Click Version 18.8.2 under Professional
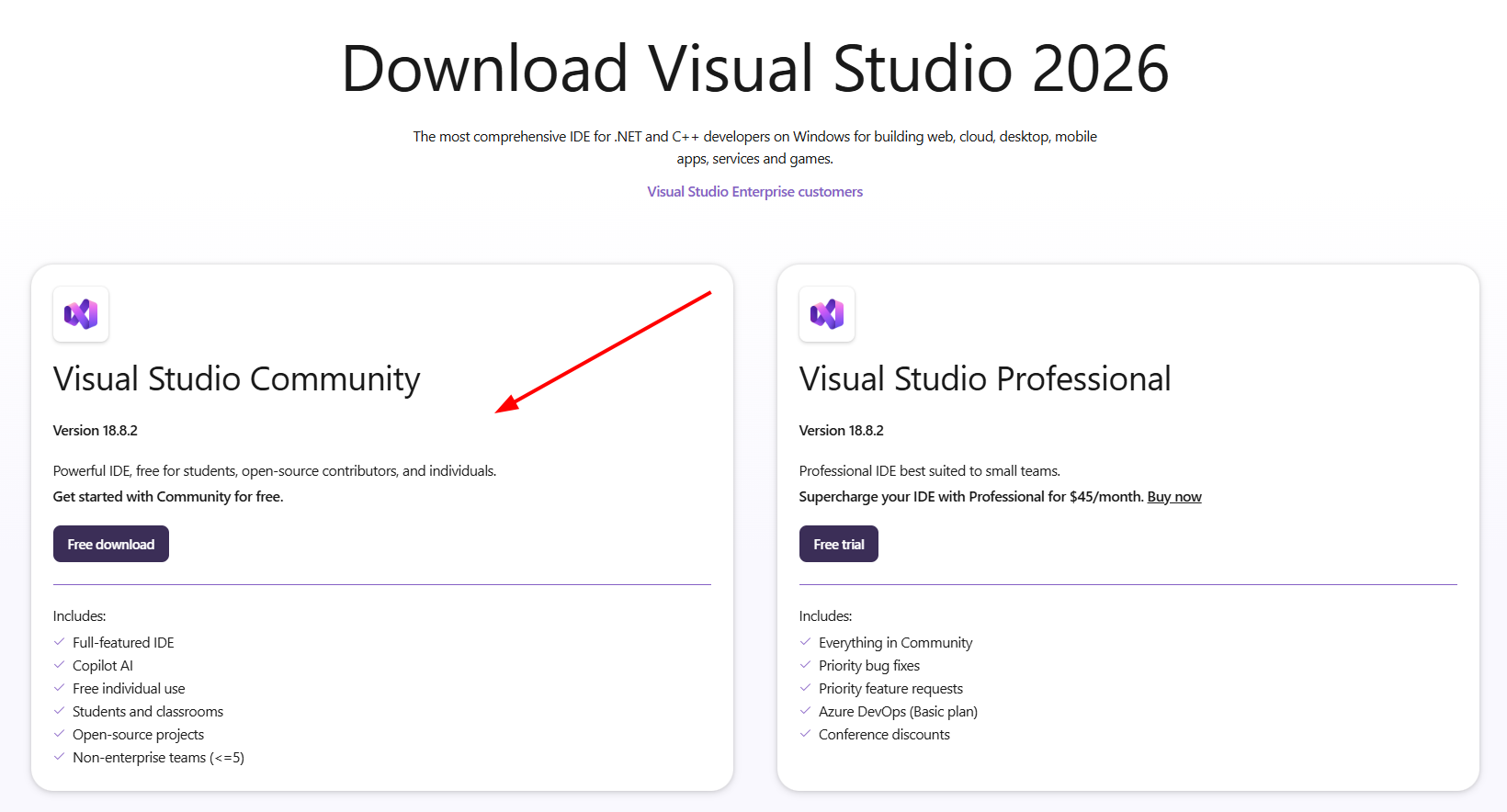The width and height of the screenshot is (1507, 812). click(x=842, y=430)
